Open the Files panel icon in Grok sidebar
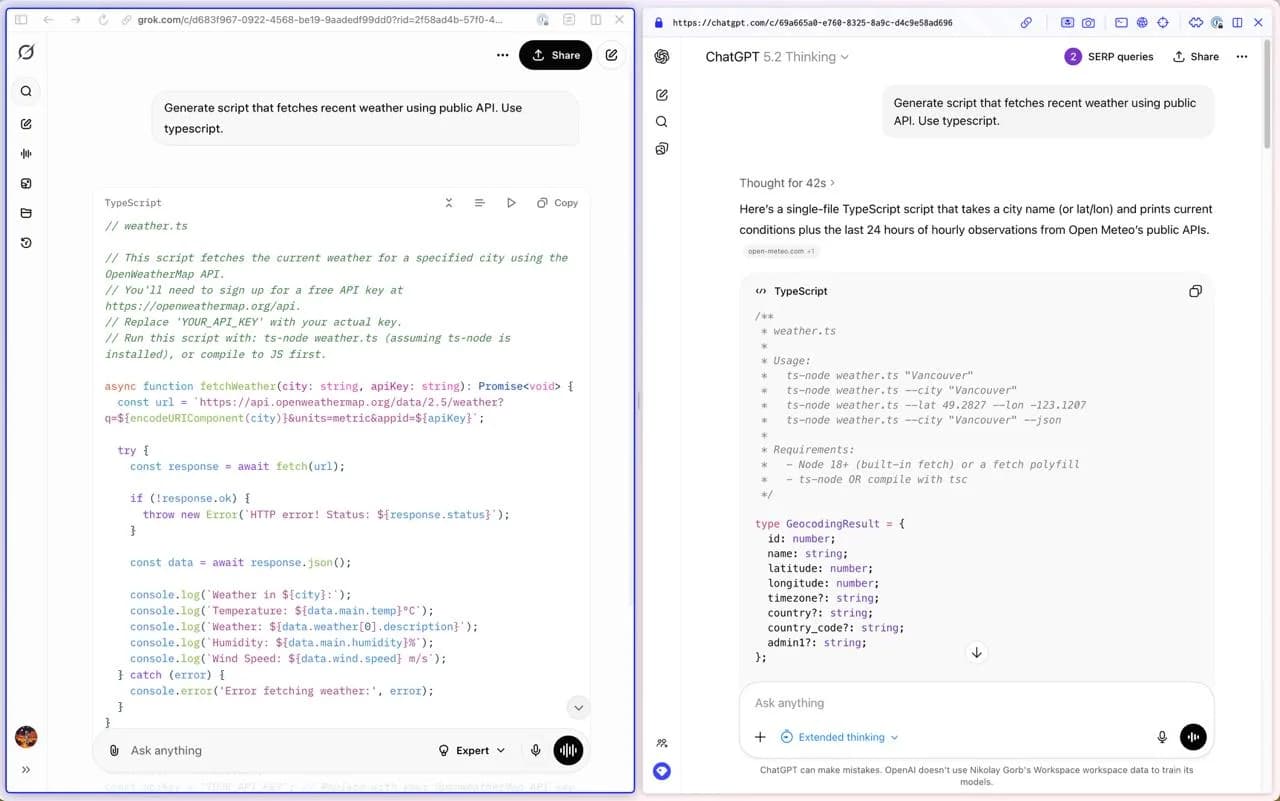1280x801 pixels. tap(25, 183)
